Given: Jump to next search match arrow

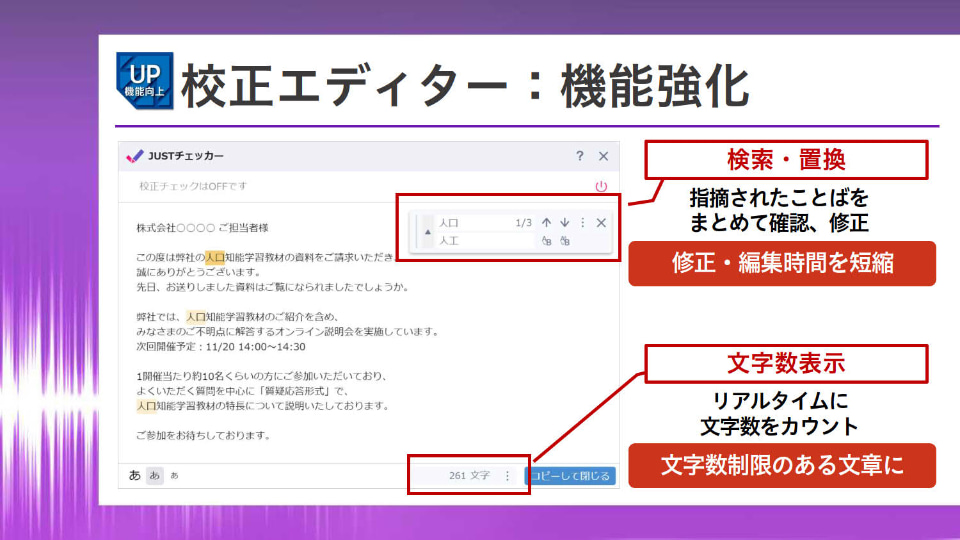Looking at the screenshot, I should [x=564, y=223].
